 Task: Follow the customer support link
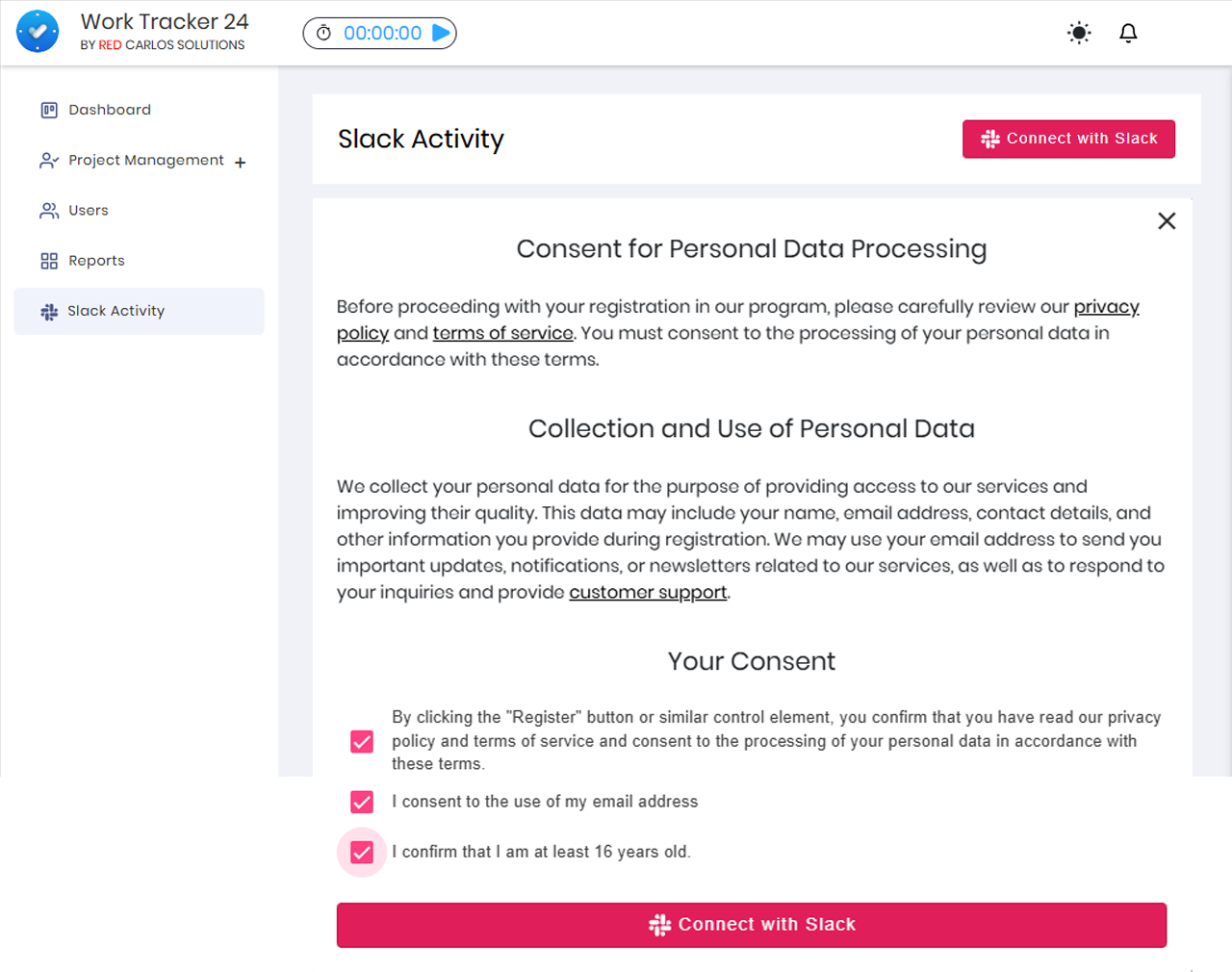coord(648,592)
